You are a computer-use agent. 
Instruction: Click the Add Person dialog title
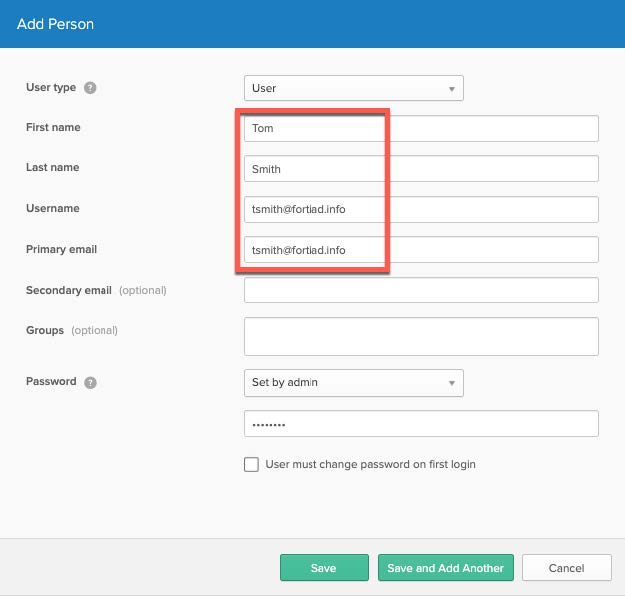click(x=55, y=23)
